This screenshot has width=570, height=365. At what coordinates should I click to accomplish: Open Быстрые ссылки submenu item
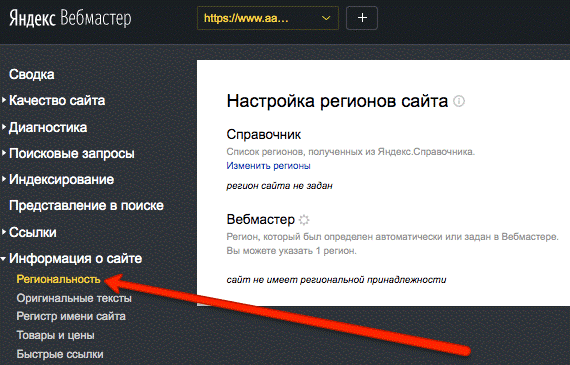[x=60, y=354]
